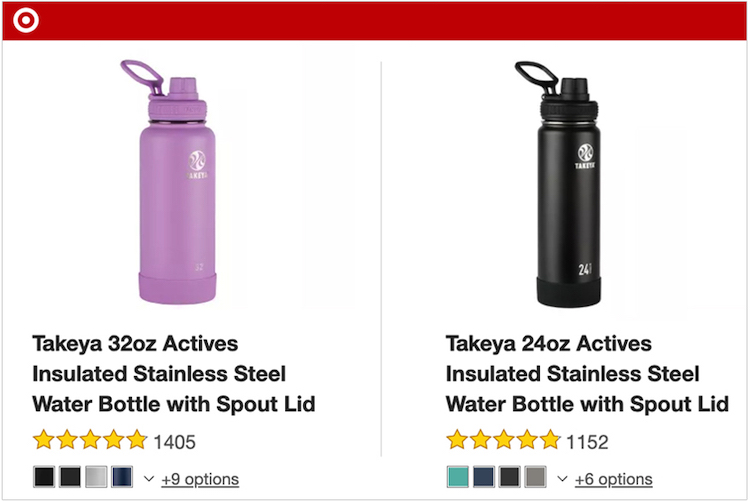Select the teal swatch for the 24oz bottle
This screenshot has height=502, width=750.
(x=458, y=477)
